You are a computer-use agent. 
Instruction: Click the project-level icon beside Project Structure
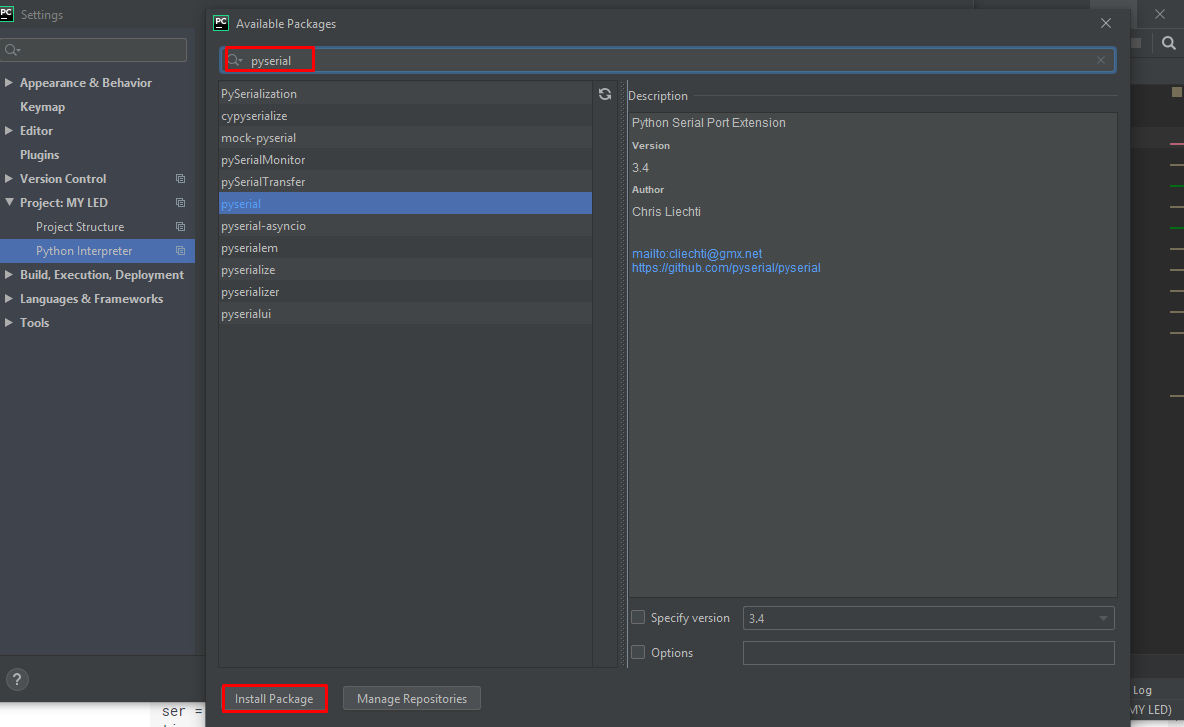(x=180, y=227)
